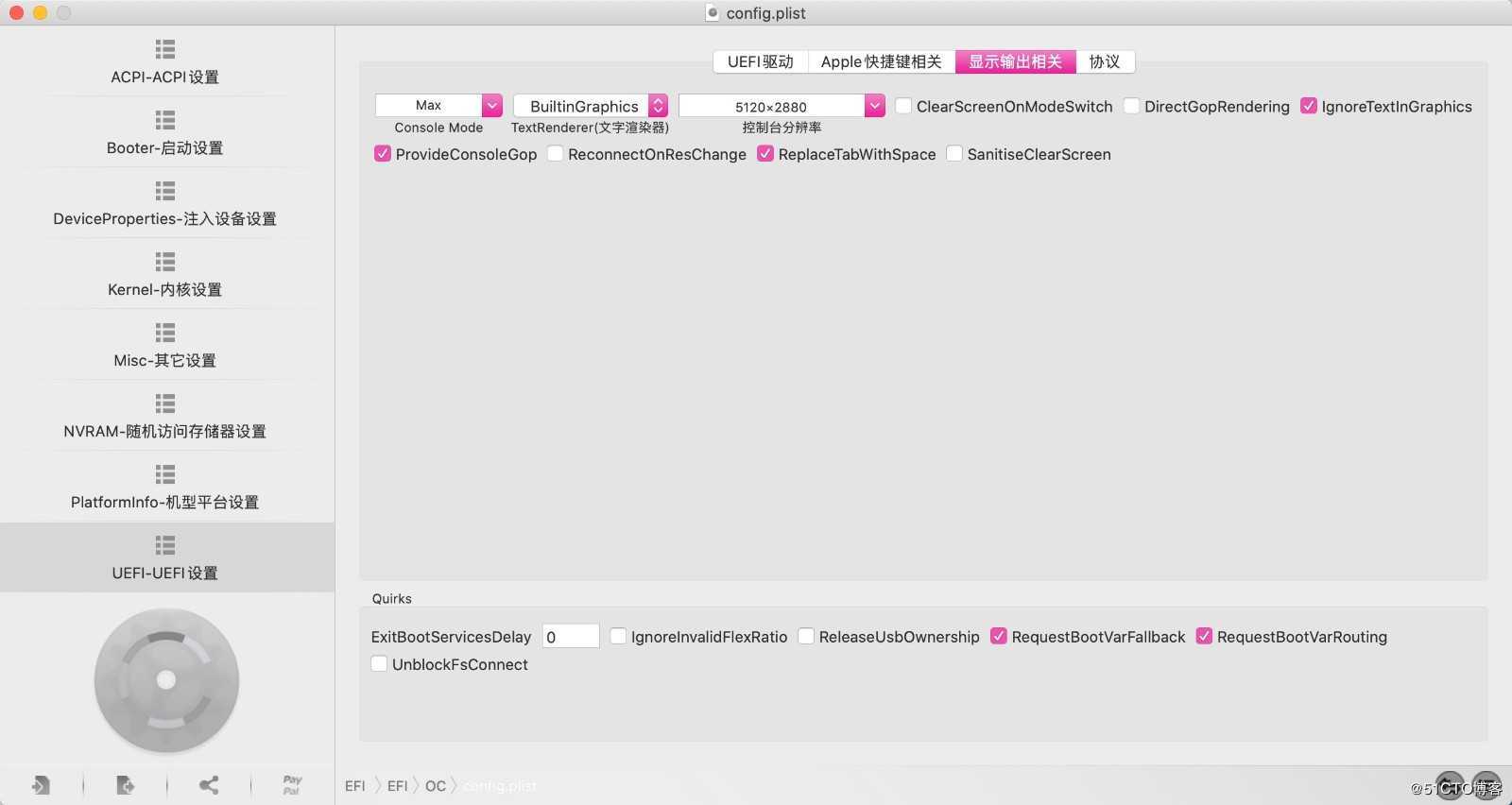
Task: Open 控制台分辨率 resolution dropdown arrow
Action: click(x=875, y=106)
